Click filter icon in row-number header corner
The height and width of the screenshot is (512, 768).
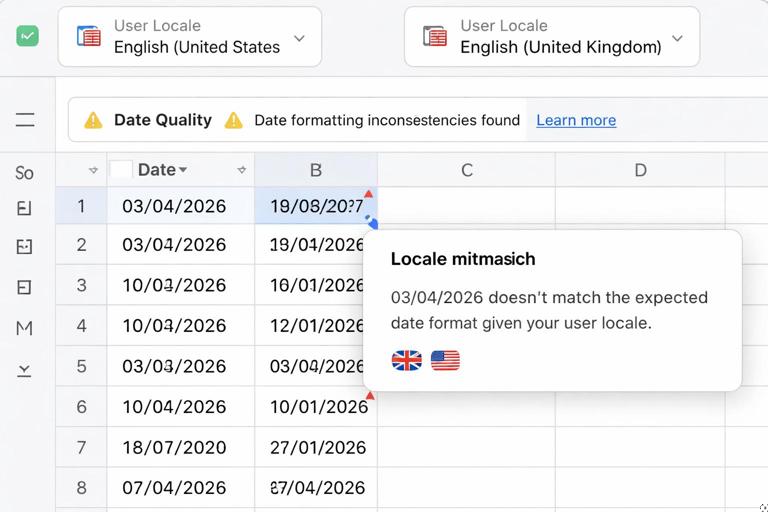point(93,170)
